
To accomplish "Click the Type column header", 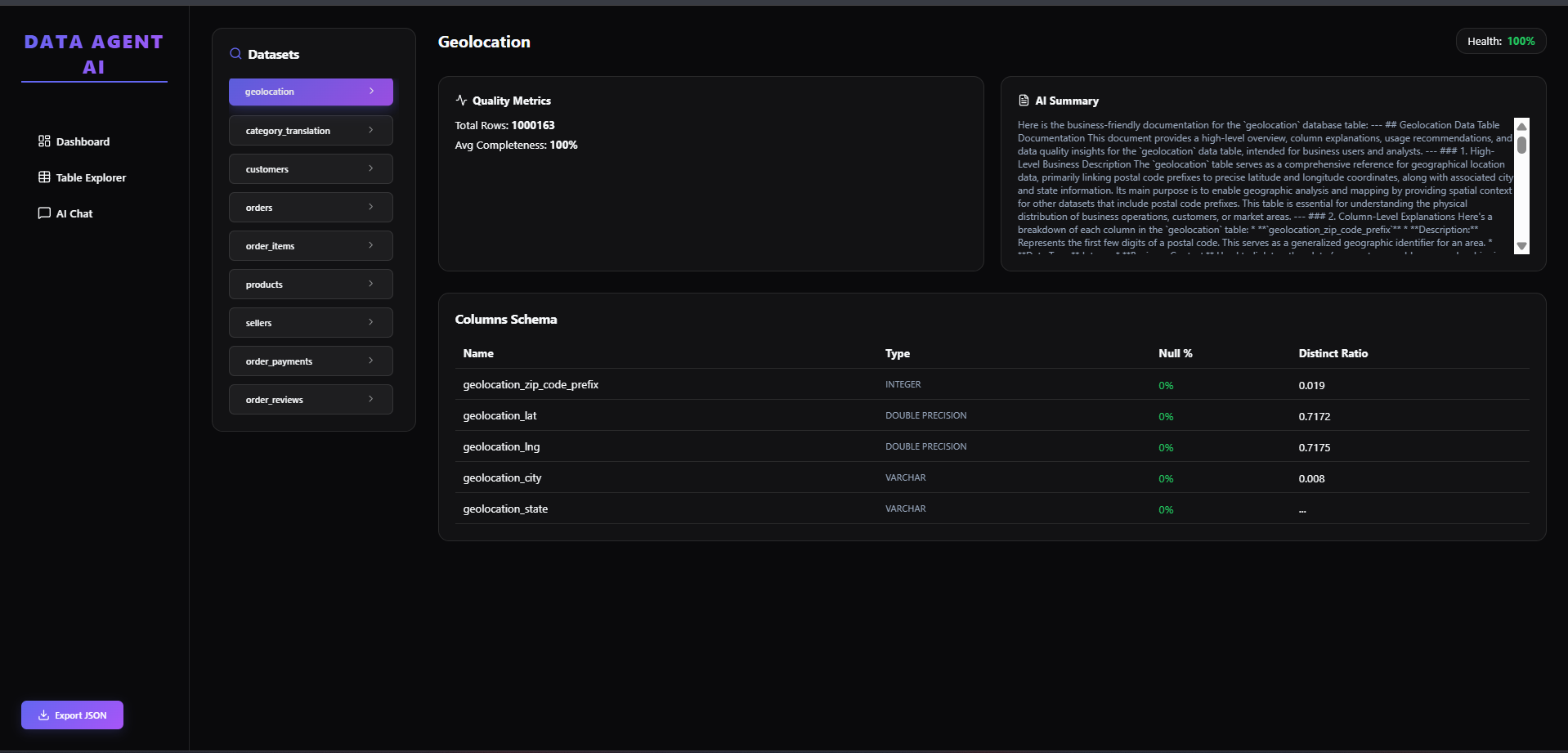I will tap(898, 353).
